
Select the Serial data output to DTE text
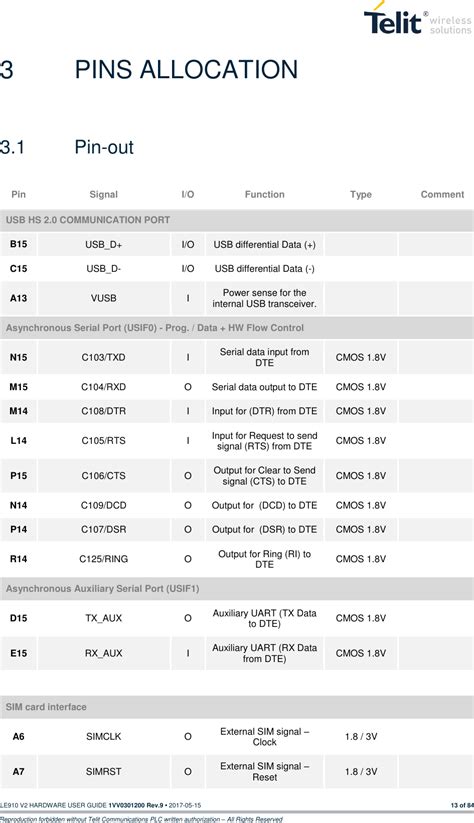click(x=265, y=387)
